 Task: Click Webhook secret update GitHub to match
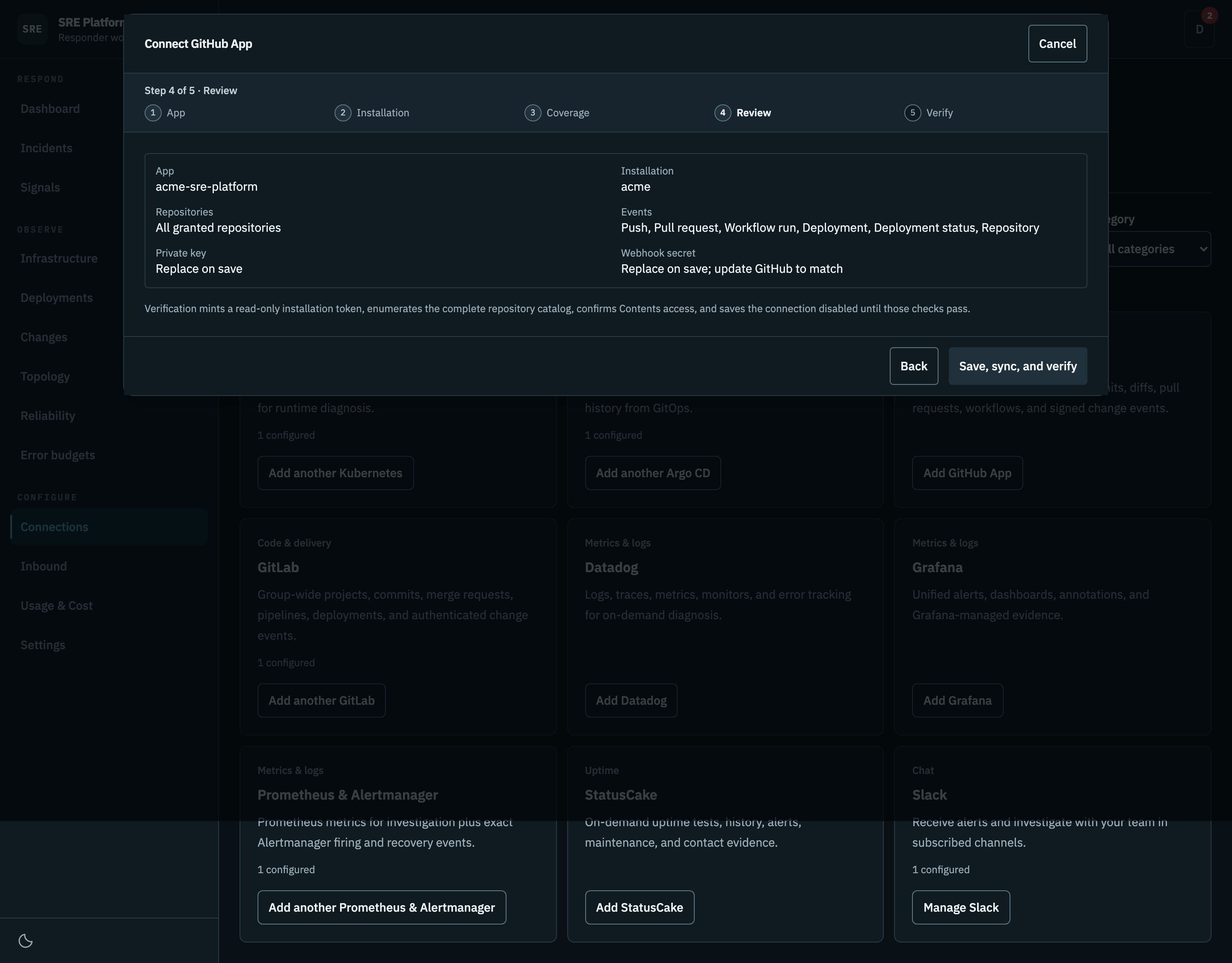[x=731, y=269]
